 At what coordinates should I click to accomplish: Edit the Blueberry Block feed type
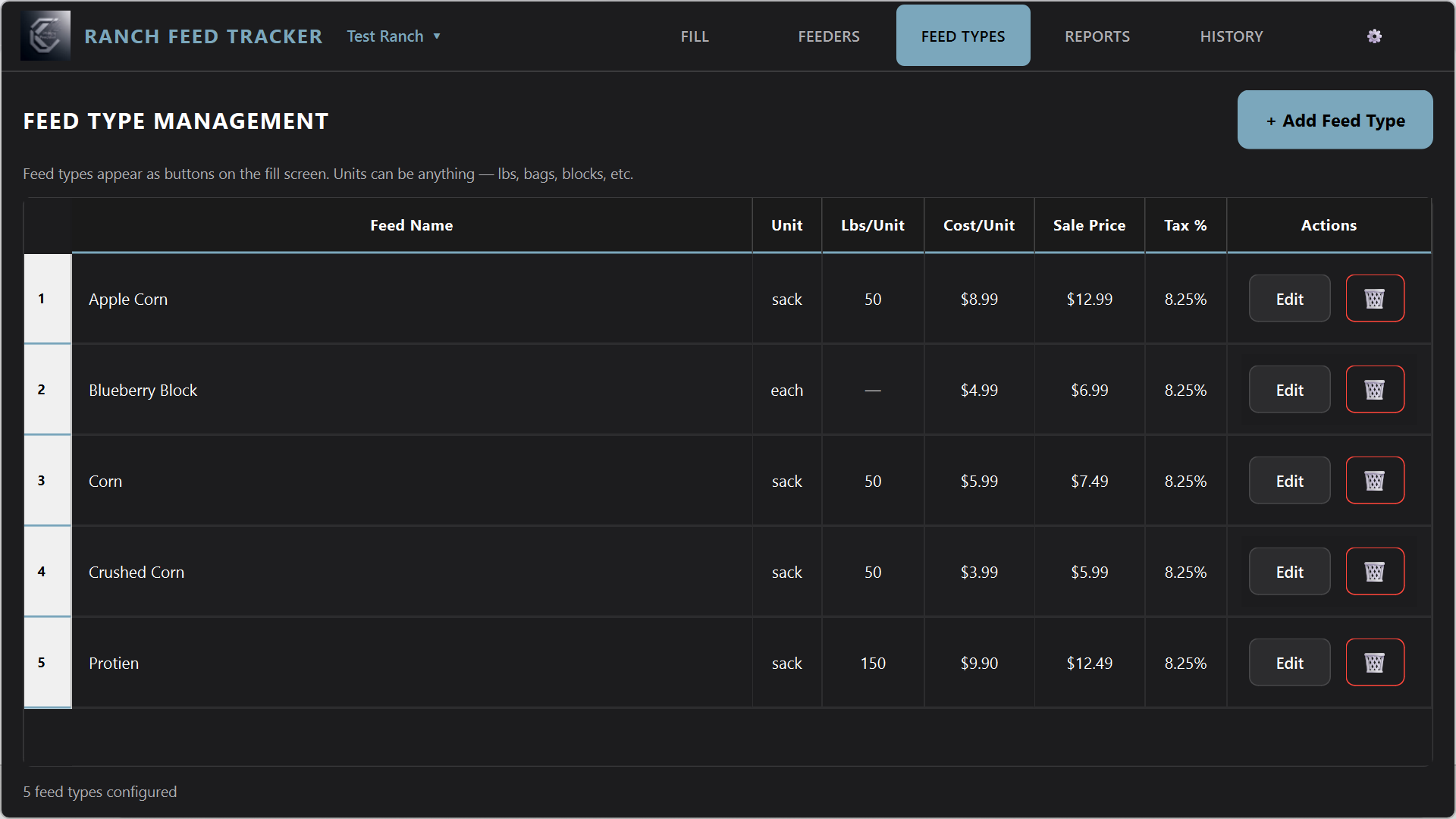(x=1289, y=389)
